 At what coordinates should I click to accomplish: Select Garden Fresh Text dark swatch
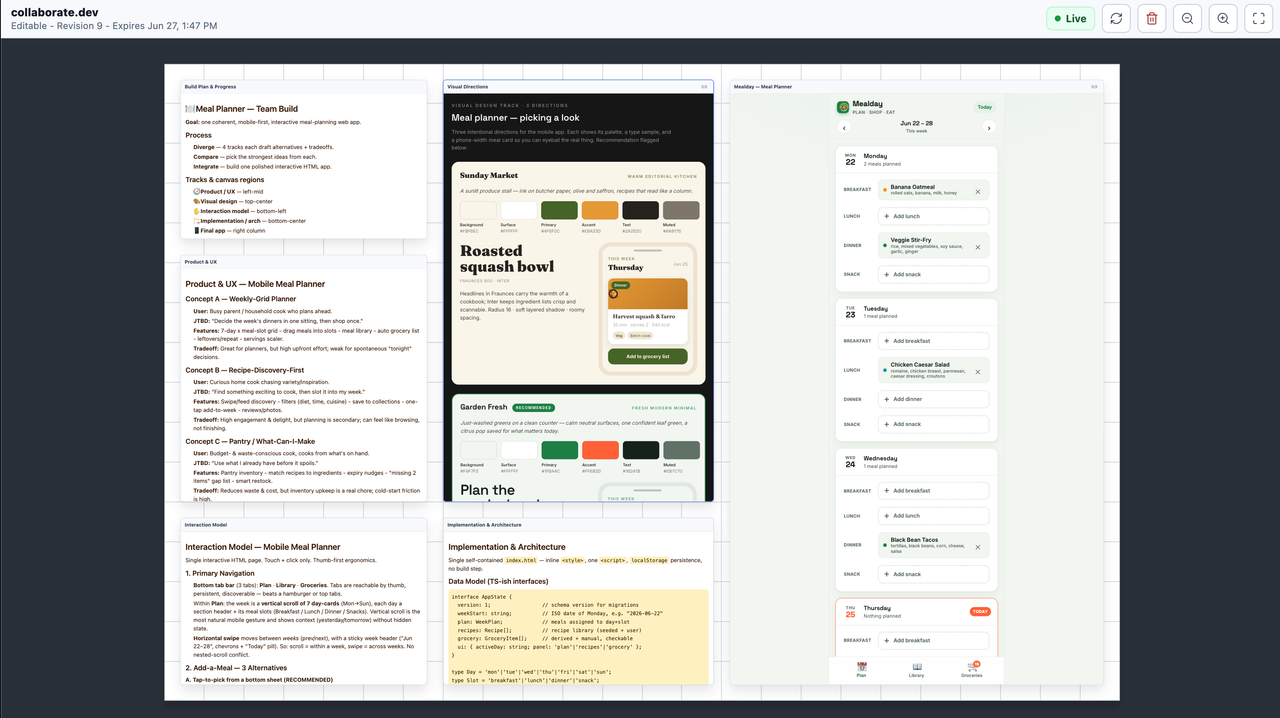pos(640,450)
